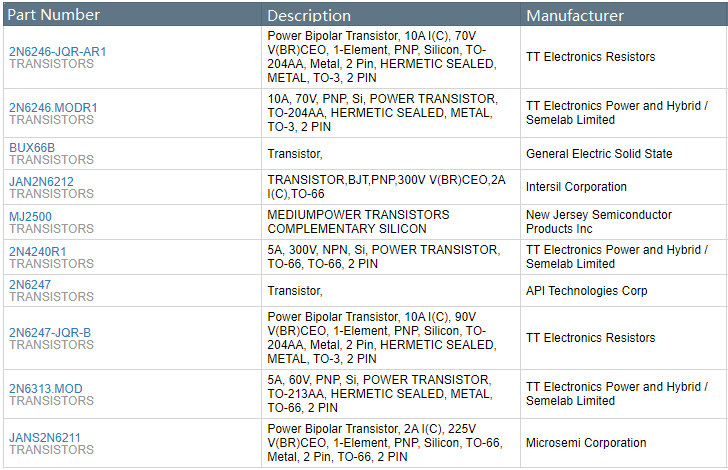Open the 2N4240R1 part link

pos(38,251)
